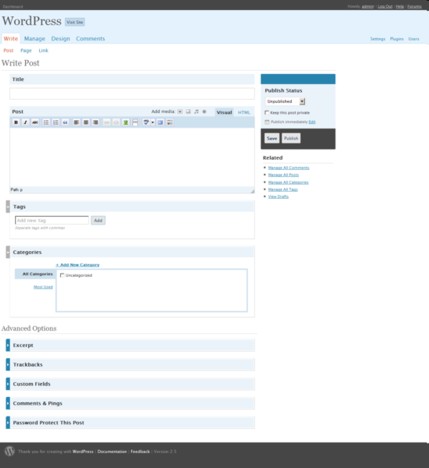429x468 pixels.
Task: Open Plugins in the top right
Action: point(397,39)
